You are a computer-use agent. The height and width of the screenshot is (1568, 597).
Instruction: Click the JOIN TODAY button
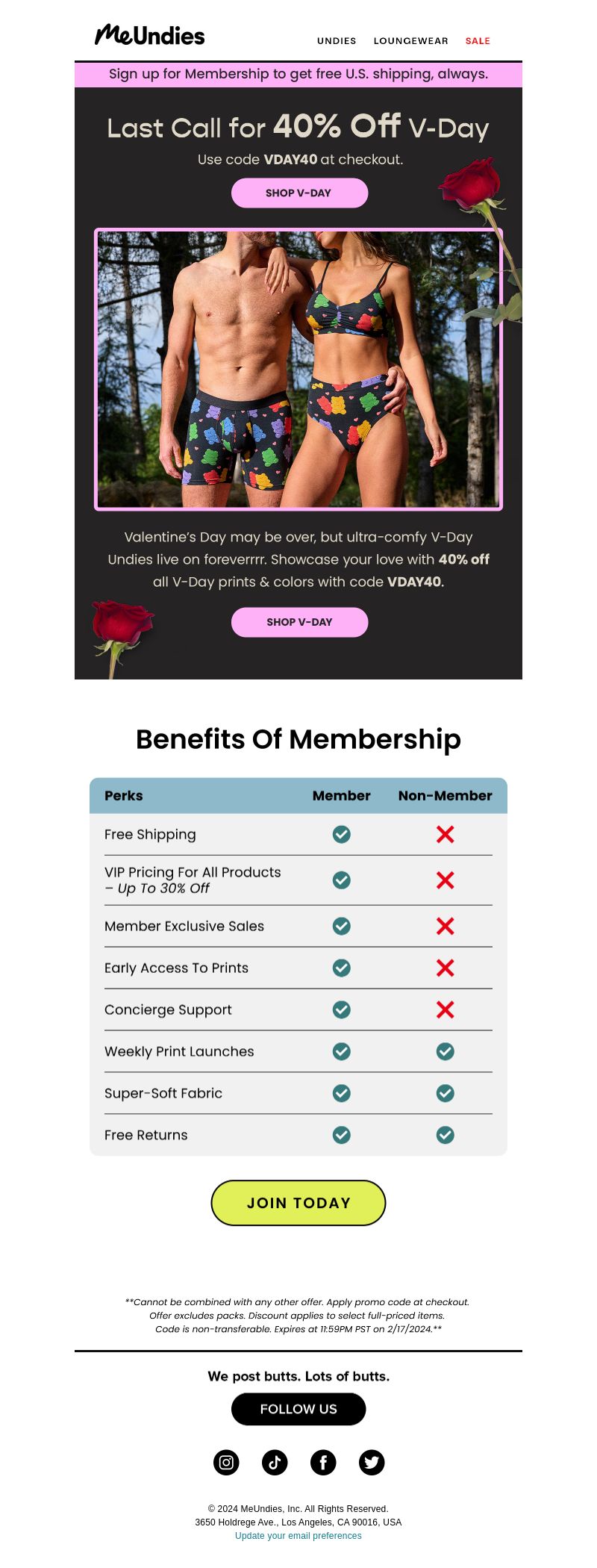[298, 1203]
